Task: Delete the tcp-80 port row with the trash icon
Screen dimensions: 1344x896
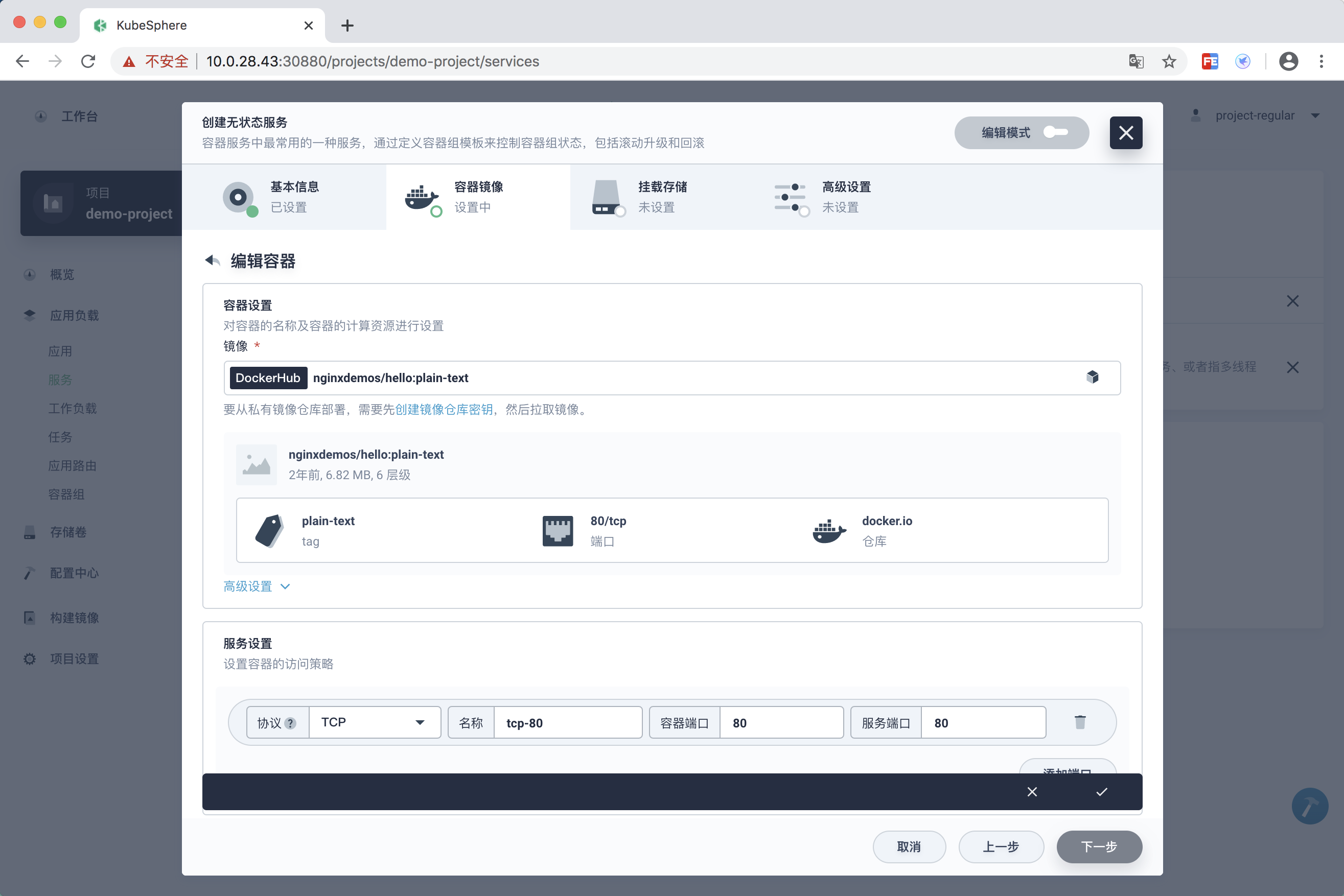Action: click(x=1079, y=722)
